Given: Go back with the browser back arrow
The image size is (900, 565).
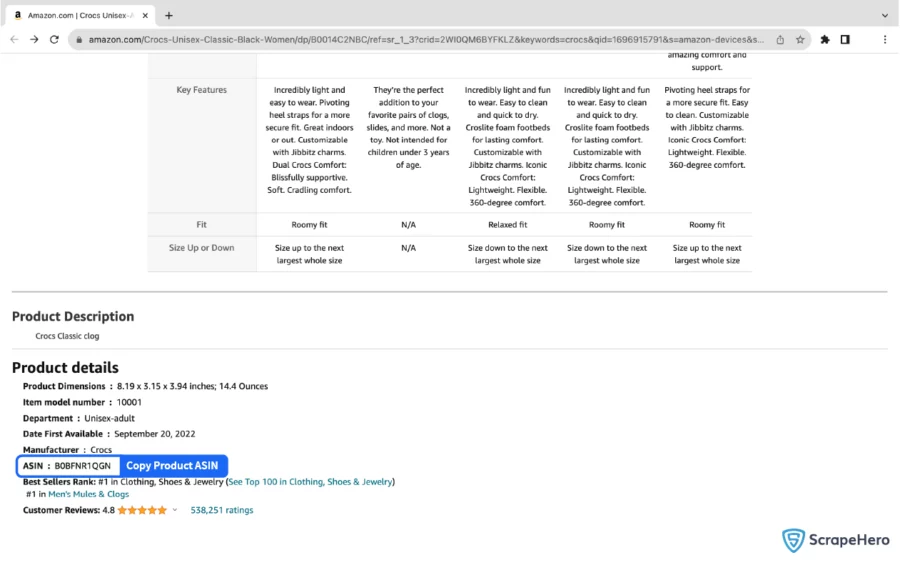Looking at the screenshot, I should [x=14, y=40].
